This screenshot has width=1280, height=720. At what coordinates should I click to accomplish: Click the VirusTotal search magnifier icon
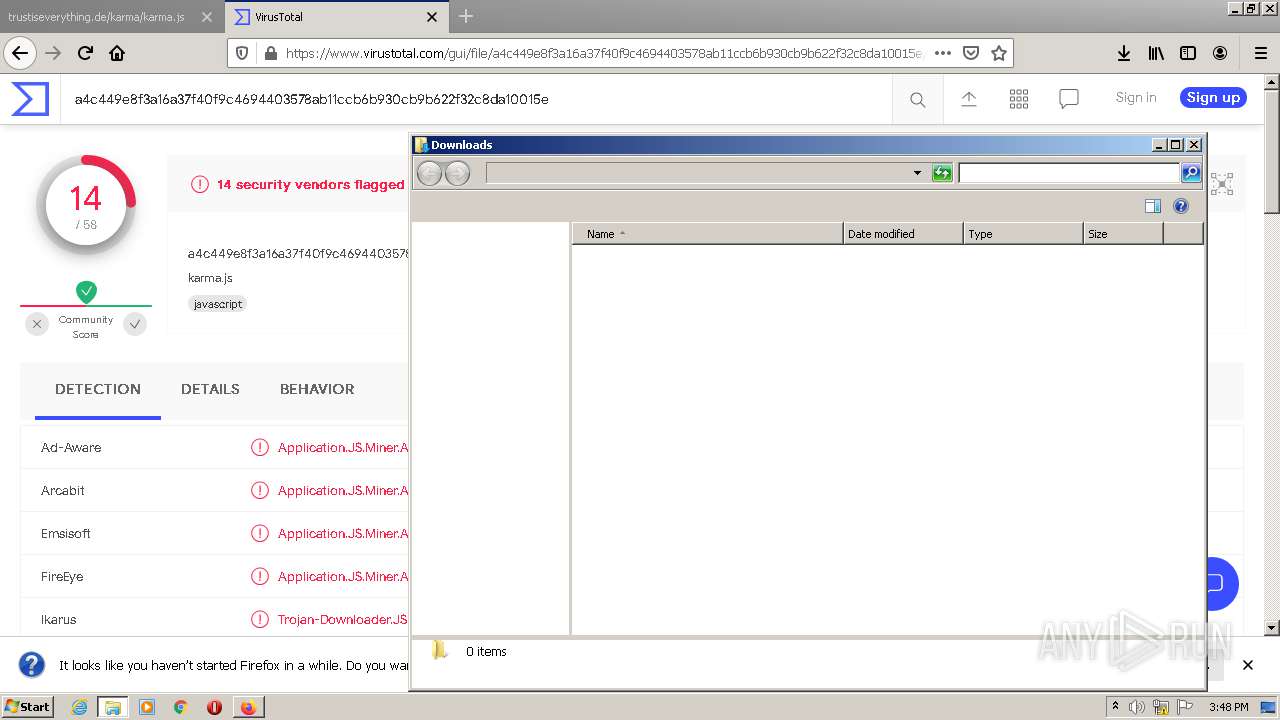point(917,99)
